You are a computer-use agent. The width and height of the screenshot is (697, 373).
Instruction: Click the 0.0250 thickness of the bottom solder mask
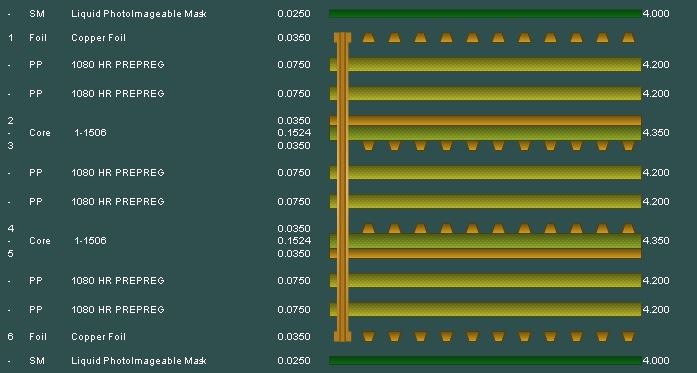[x=294, y=361]
